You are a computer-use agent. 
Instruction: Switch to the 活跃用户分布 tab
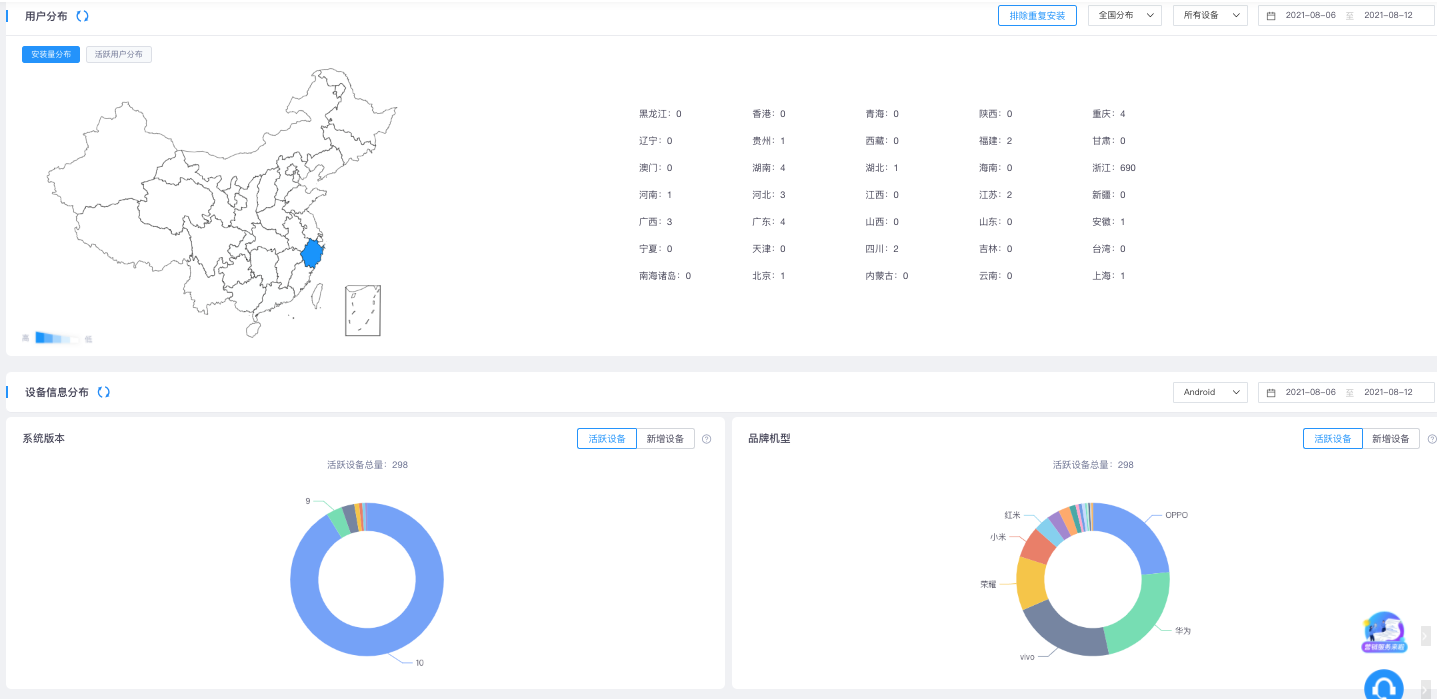(x=119, y=54)
